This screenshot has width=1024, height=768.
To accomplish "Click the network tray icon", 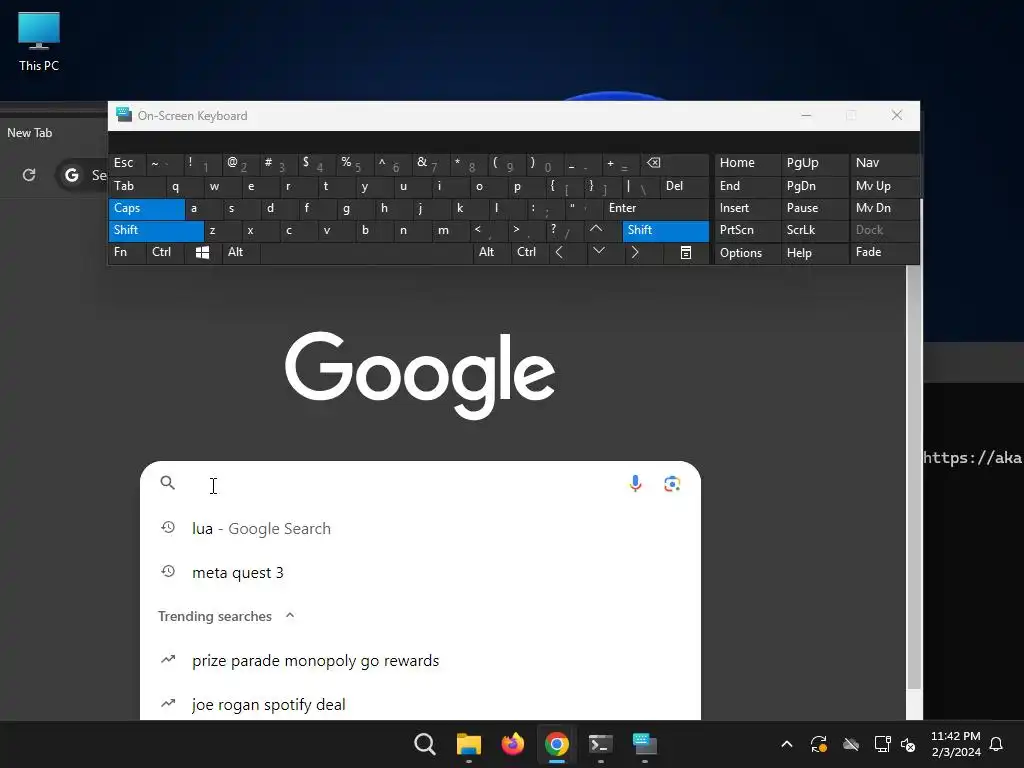I will coord(882,744).
